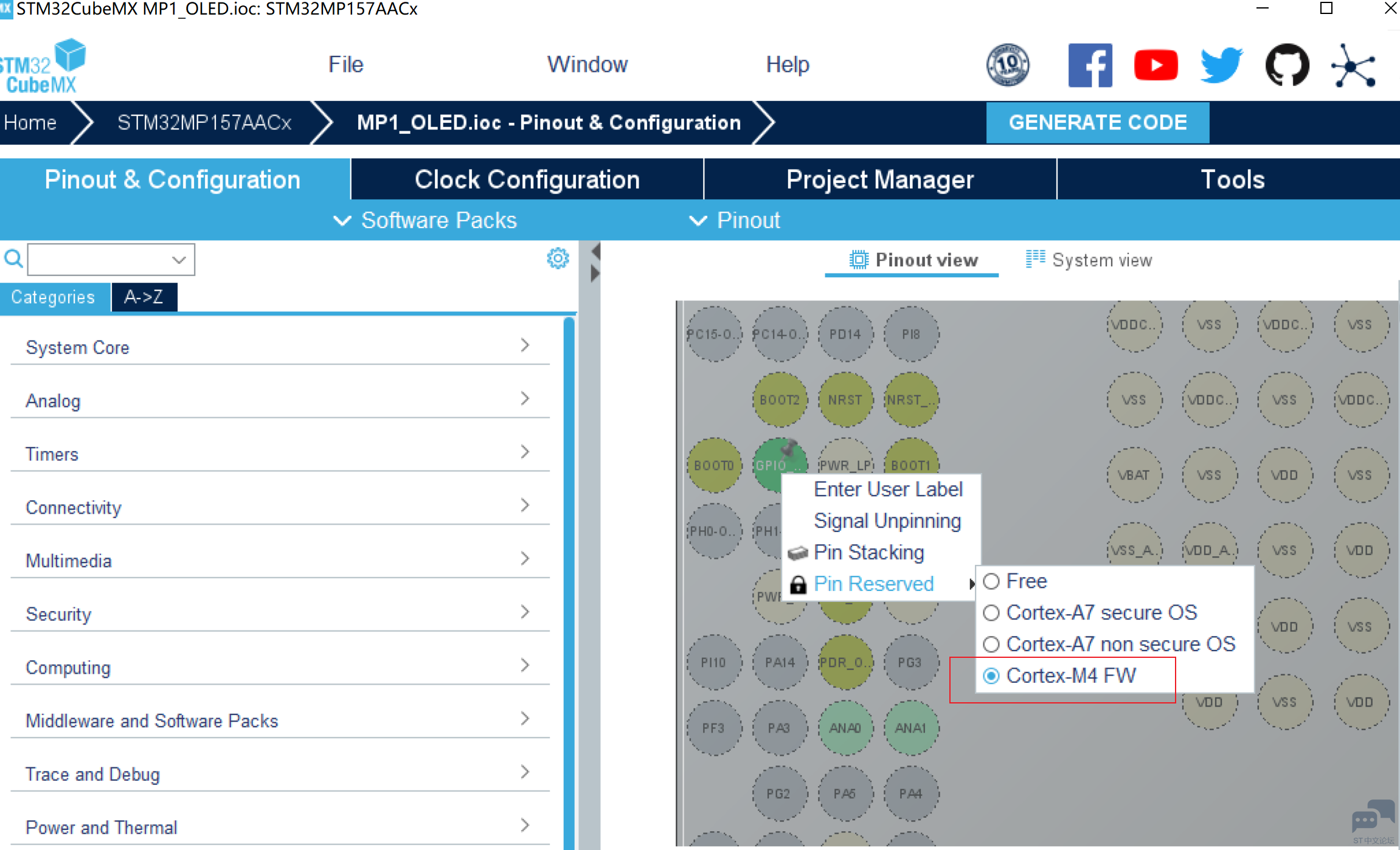The width and height of the screenshot is (1400, 850).
Task: Click the PA14 pin
Action: [780, 662]
